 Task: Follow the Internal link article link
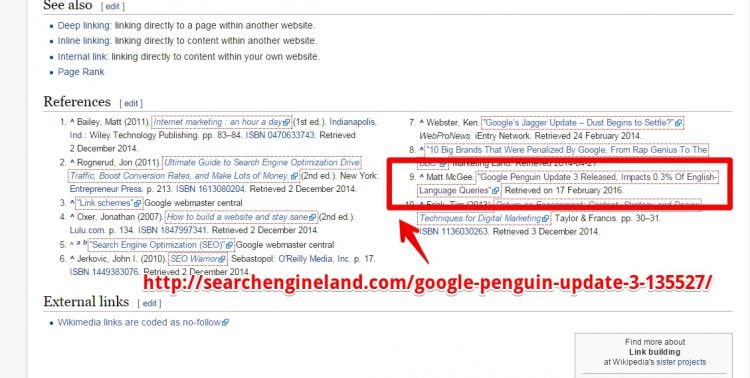[x=83, y=56]
